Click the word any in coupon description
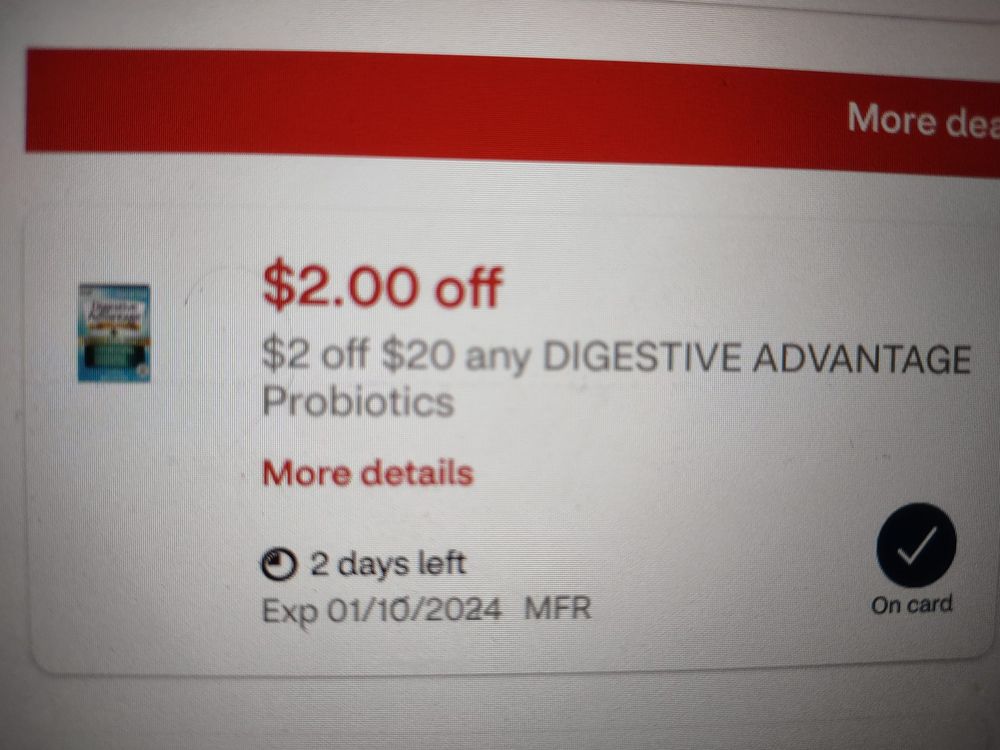Viewport: 1000px width, 750px height. pyautogui.click(x=497, y=358)
